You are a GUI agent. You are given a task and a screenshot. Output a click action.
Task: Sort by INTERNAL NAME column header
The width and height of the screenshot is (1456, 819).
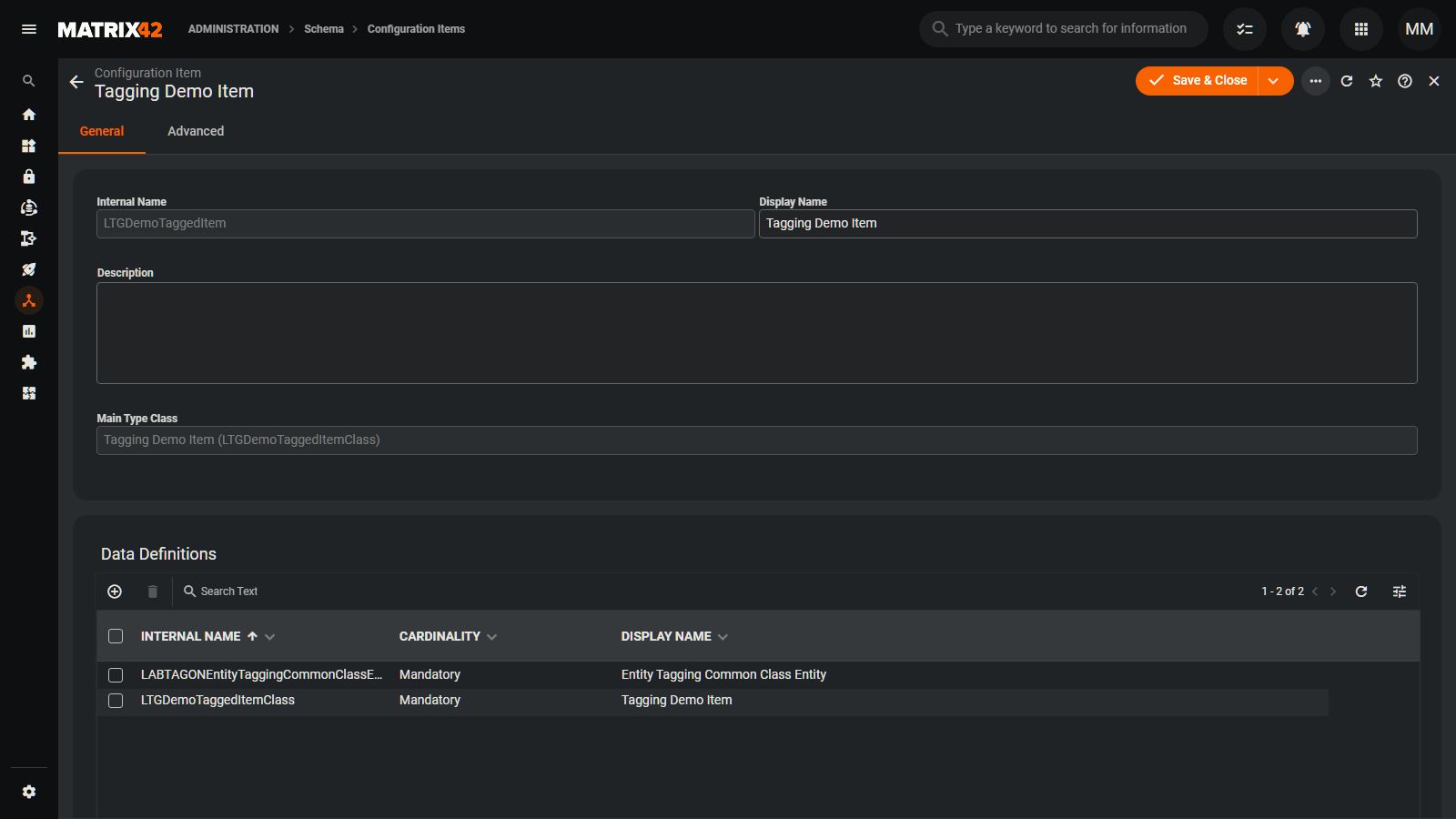pos(191,636)
